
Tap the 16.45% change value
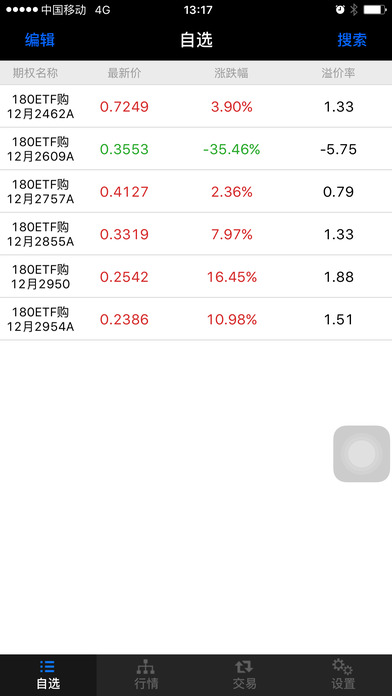click(232, 277)
